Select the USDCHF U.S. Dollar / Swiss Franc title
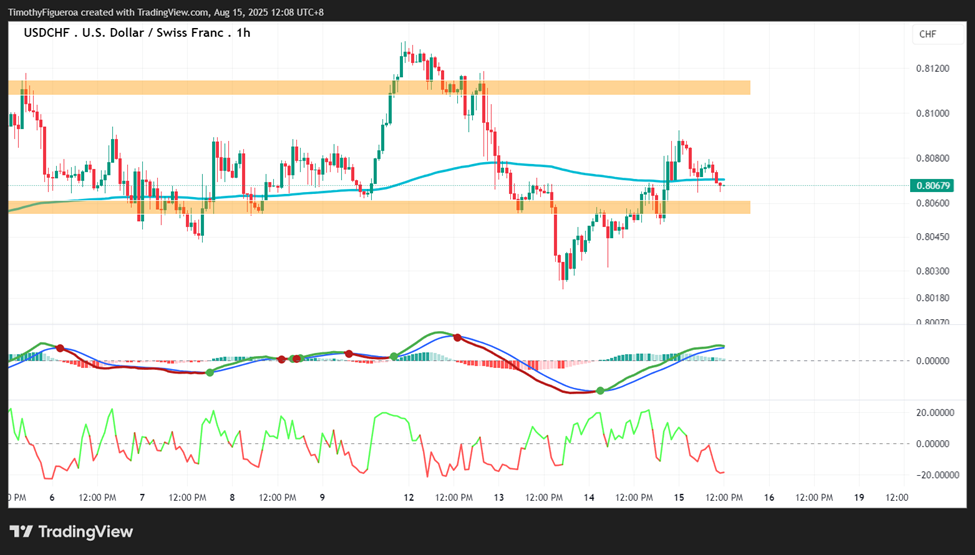The image size is (975, 555). (x=137, y=33)
